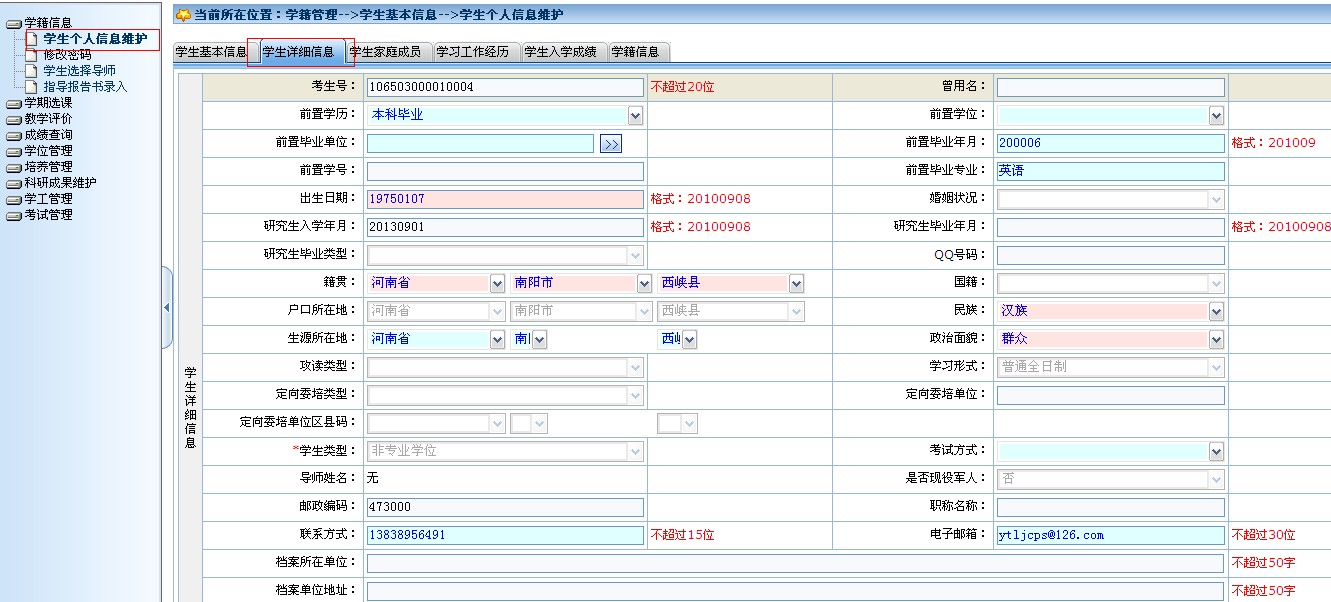
Task: Collapse the left sidebar with the splitter arrow
Action: pyautogui.click(x=166, y=308)
